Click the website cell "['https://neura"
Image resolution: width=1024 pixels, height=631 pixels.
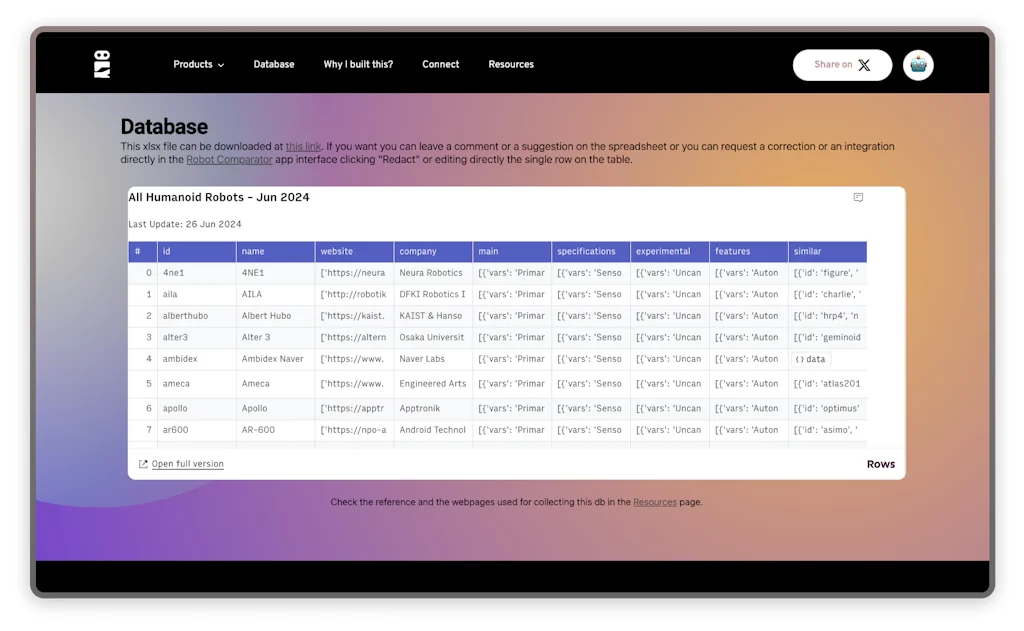355,273
